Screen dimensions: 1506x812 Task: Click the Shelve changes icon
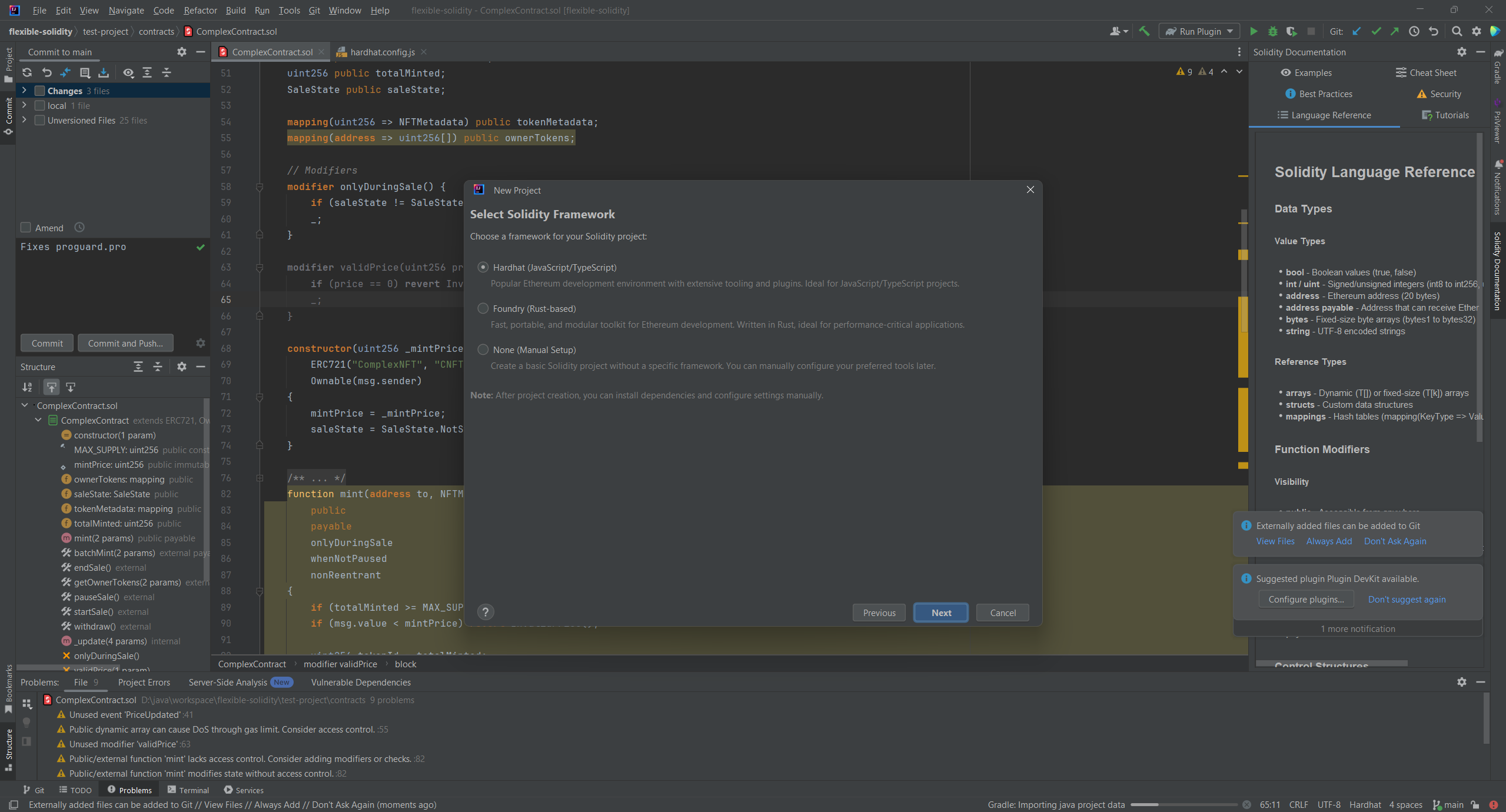point(104,72)
